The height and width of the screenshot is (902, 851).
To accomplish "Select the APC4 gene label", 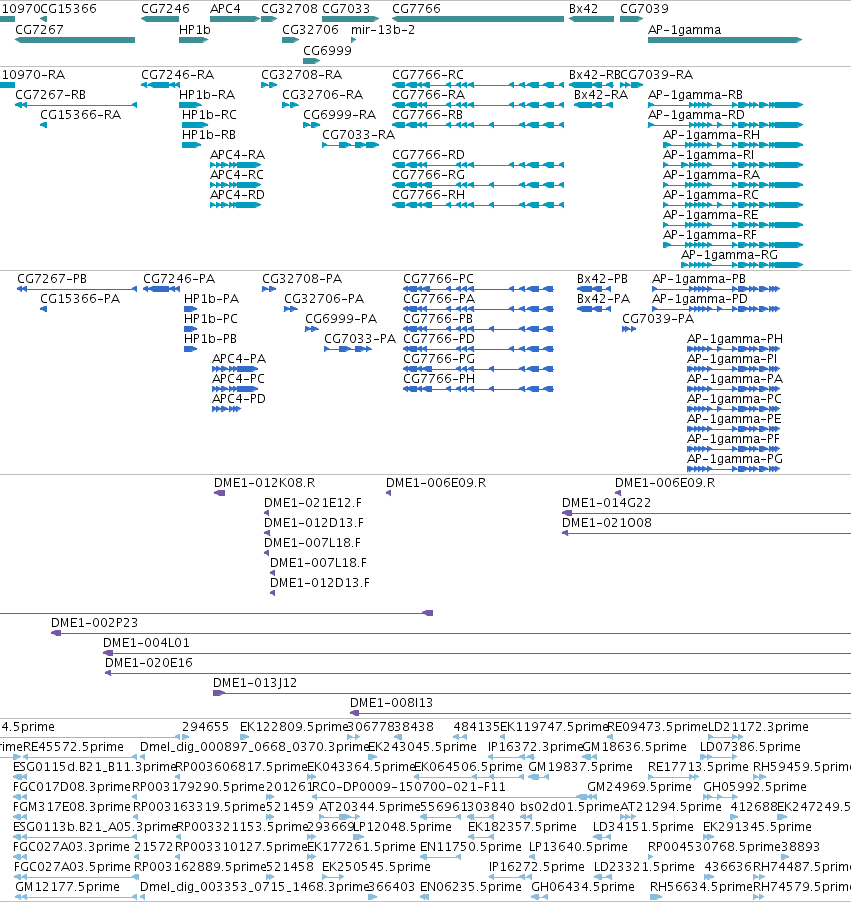I will click(225, 9).
